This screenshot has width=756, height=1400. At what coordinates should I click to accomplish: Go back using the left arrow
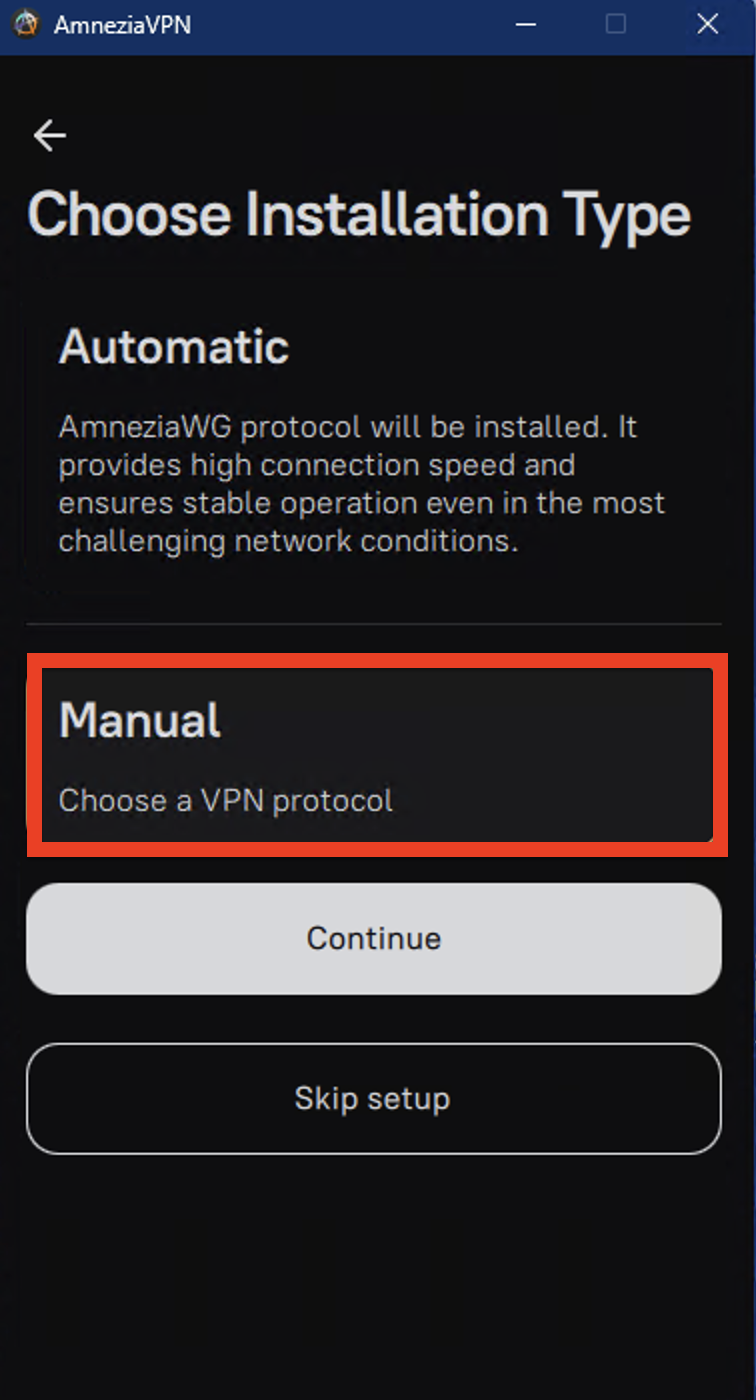click(x=49, y=135)
